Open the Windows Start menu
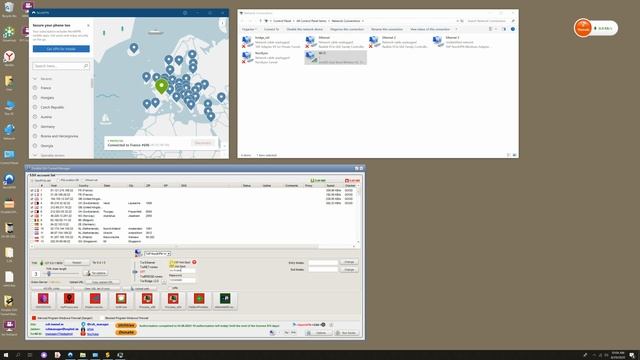Screen dimensions: 640x360 6,355
